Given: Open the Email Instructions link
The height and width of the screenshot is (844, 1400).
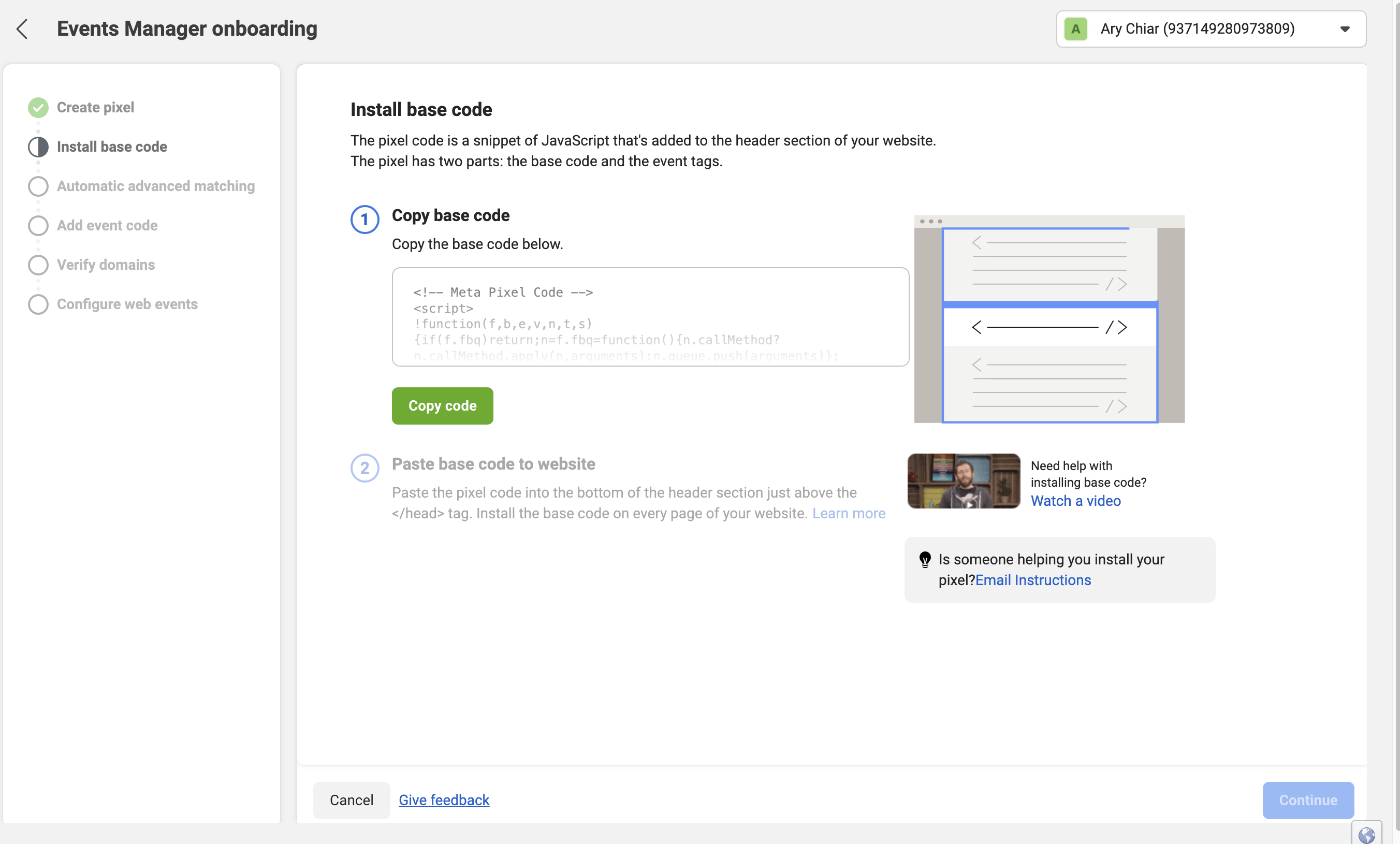Looking at the screenshot, I should pos(1032,580).
